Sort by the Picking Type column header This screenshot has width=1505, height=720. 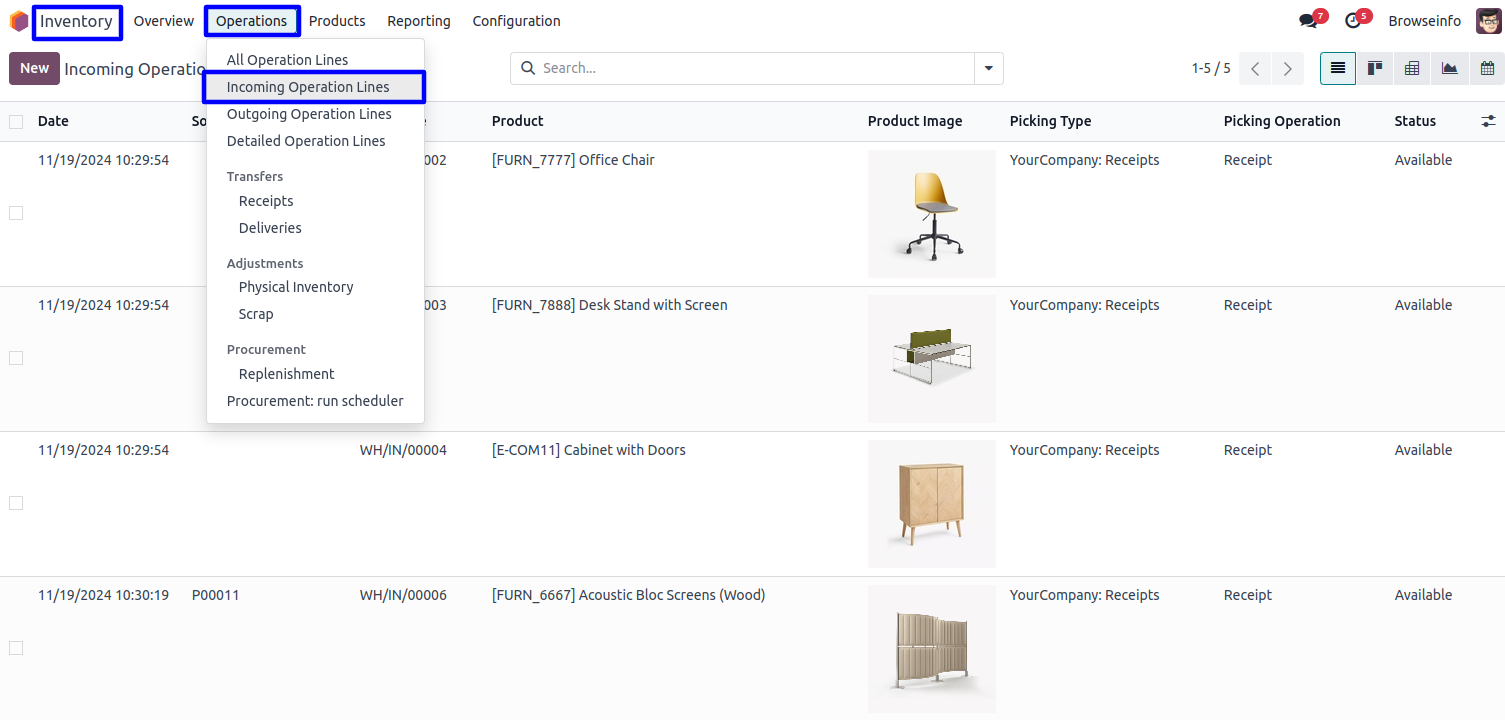click(x=1050, y=121)
